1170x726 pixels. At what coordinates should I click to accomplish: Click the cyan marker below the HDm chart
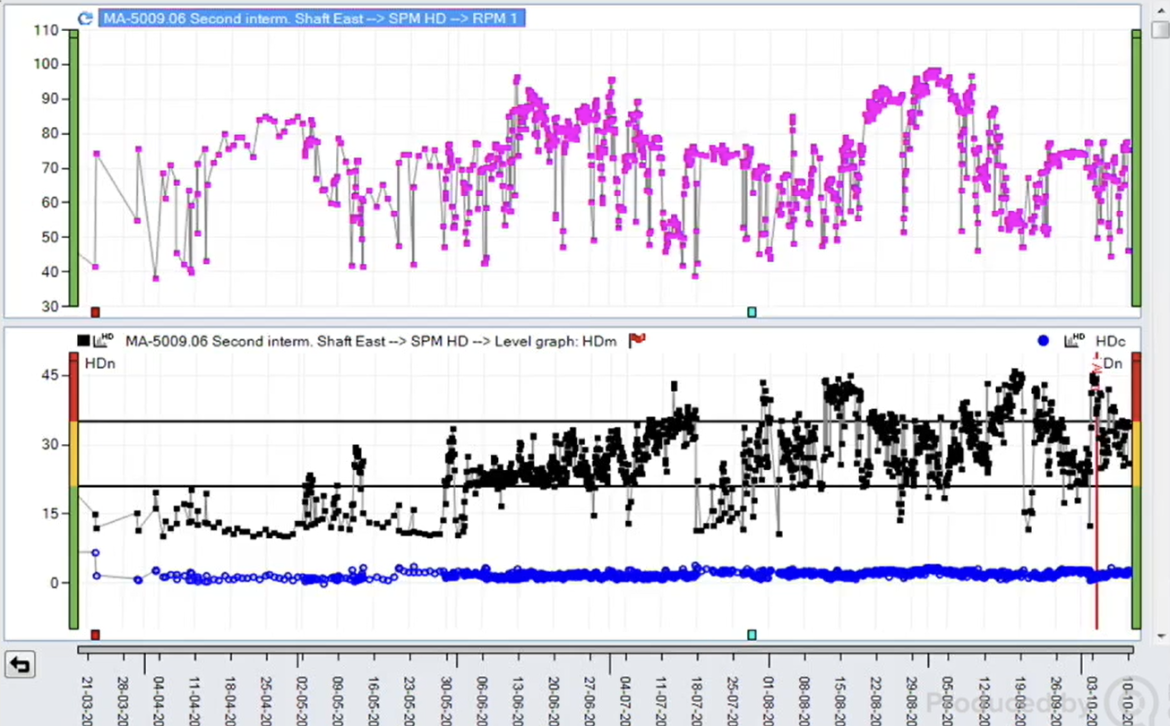[752, 634]
